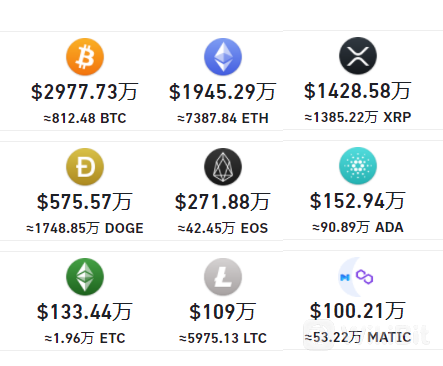Select the teal Cardano ADA icon

pyautogui.click(x=358, y=166)
